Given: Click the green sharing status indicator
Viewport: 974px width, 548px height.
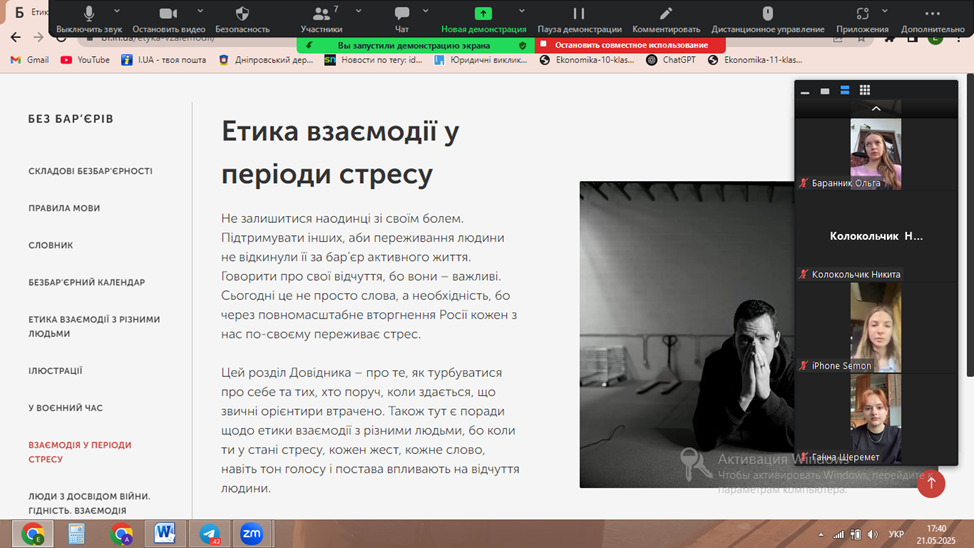Looking at the screenshot, I should coord(415,45).
